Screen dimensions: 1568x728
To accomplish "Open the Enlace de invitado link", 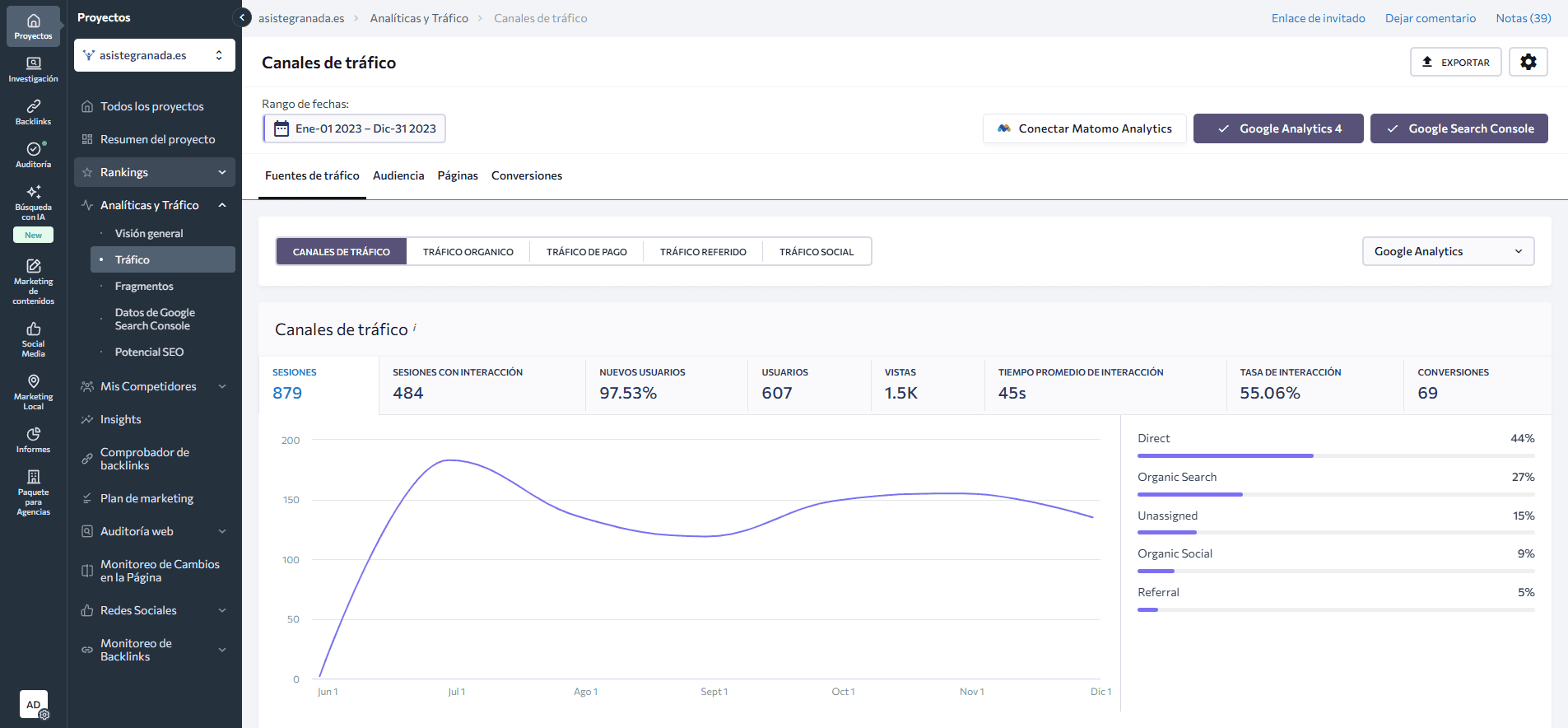I will click(x=1318, y=18).
